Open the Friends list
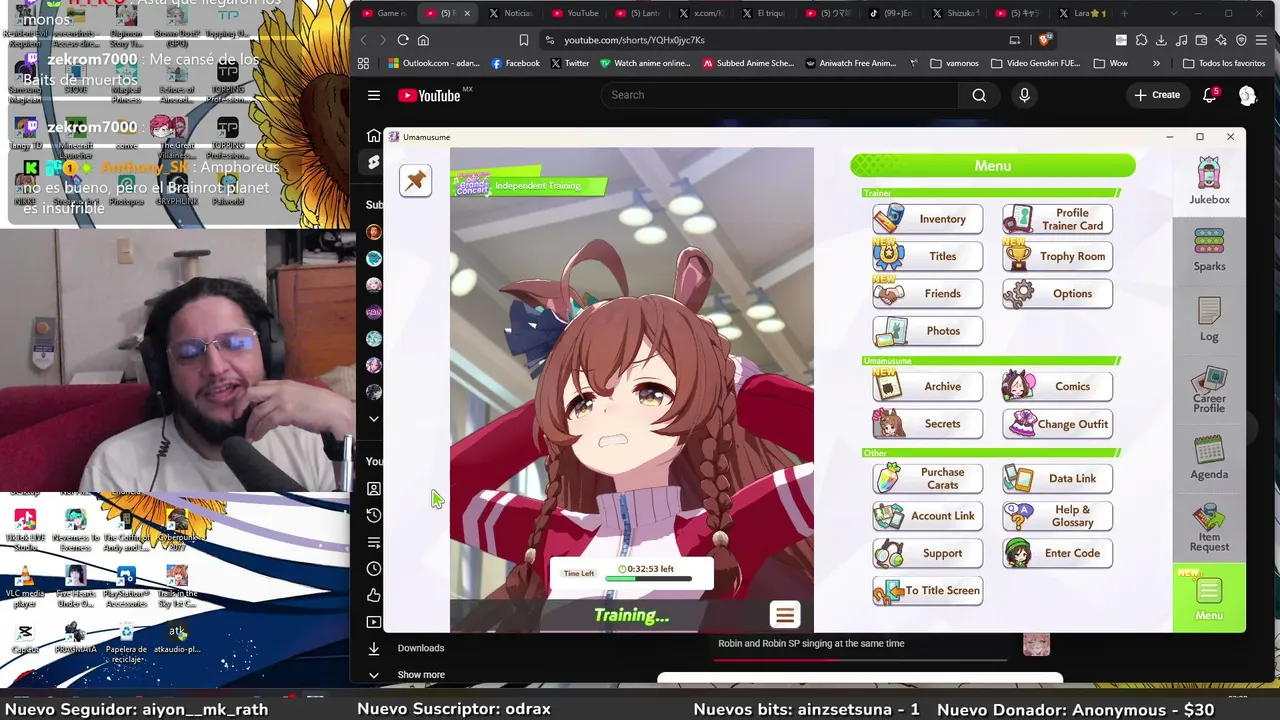This screenshot has width=1280, height=720. pyautogui.click(x=928, y=293)
